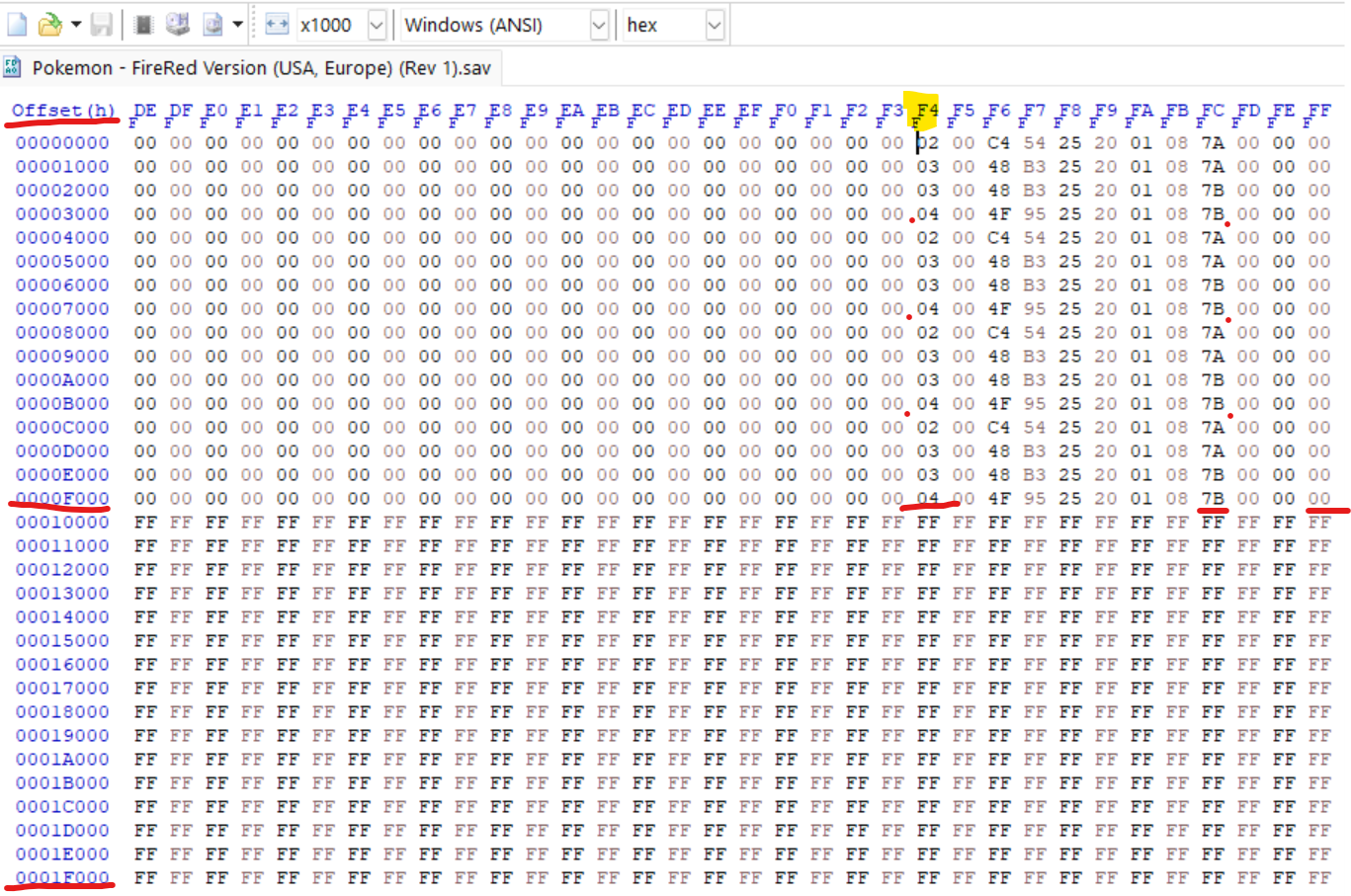1351x896 pixels.
Task: Switch to the Pokemon FireRed .sav tab
Action: tap(261, 67)
